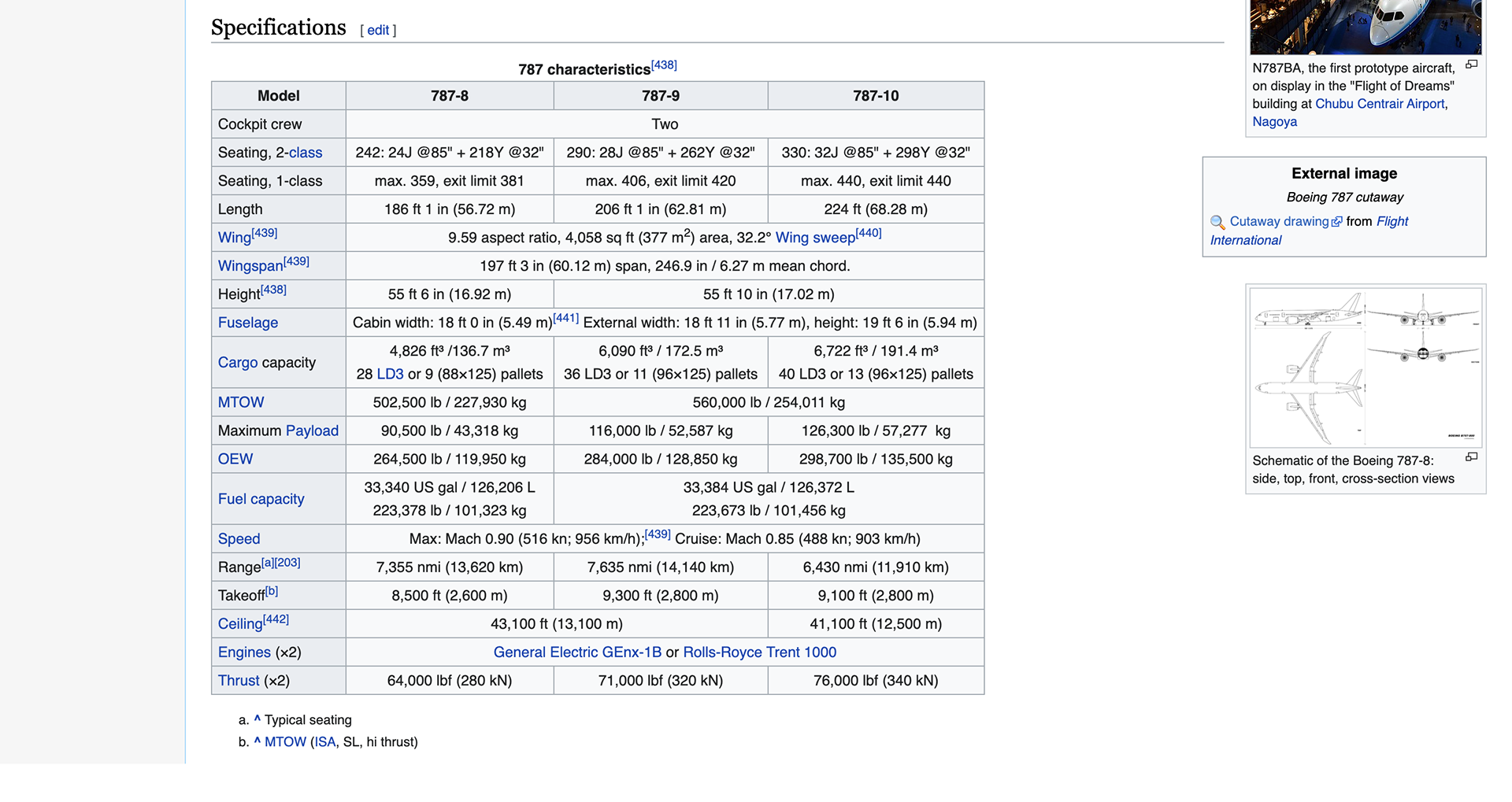Image resolution: width=1512 pixels, height=802 pixels.
Task: Open the Fuselage link
Action: pos(248,323)
